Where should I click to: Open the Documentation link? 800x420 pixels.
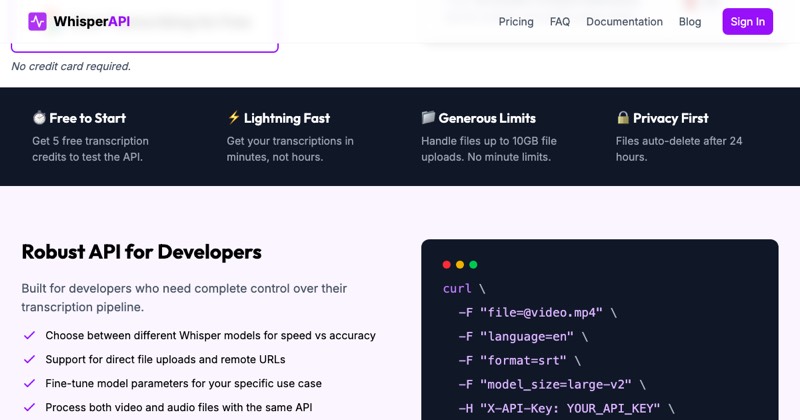(x=624, y=21)
